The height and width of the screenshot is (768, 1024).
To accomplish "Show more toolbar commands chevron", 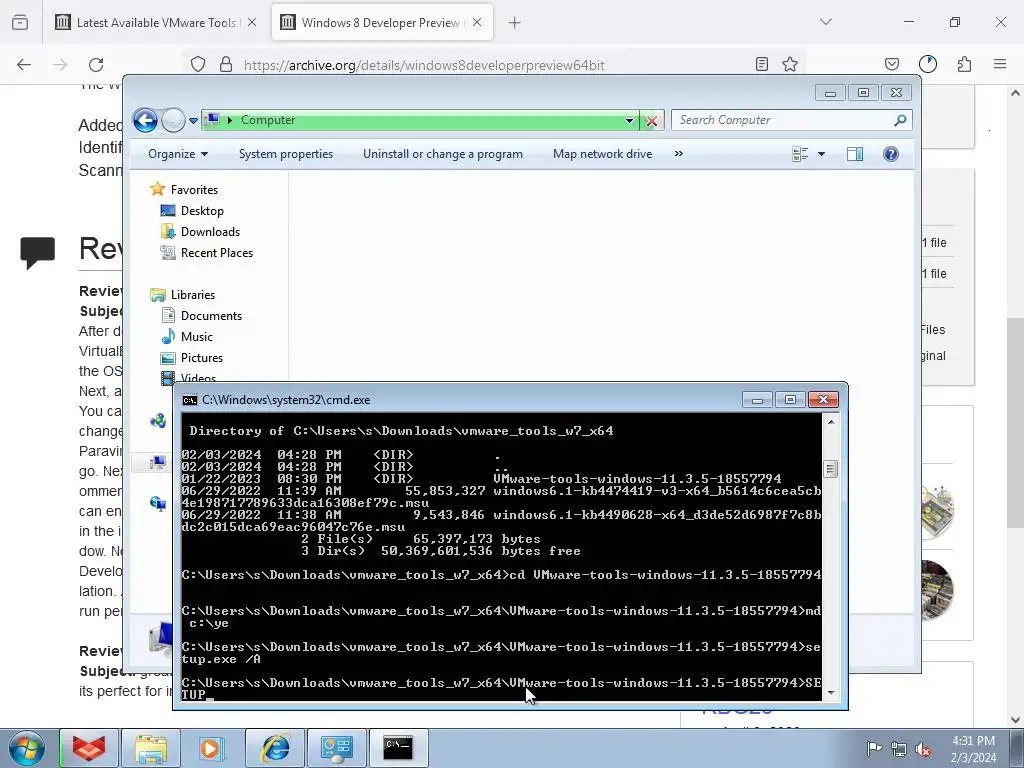I will click(679, 153).
